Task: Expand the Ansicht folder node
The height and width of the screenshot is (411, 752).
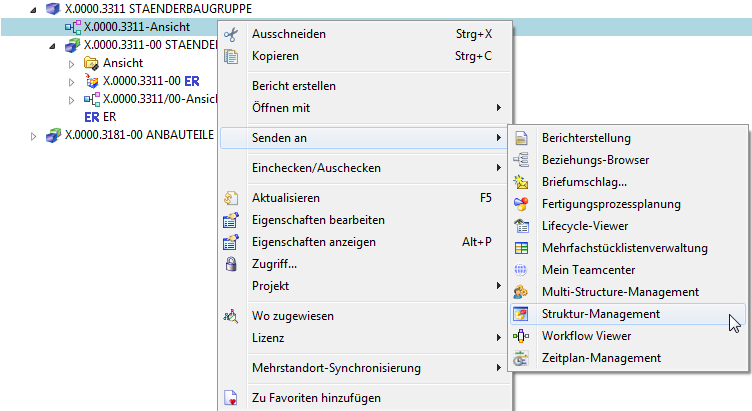Action: pyautogui.click(x=72, y=63)
